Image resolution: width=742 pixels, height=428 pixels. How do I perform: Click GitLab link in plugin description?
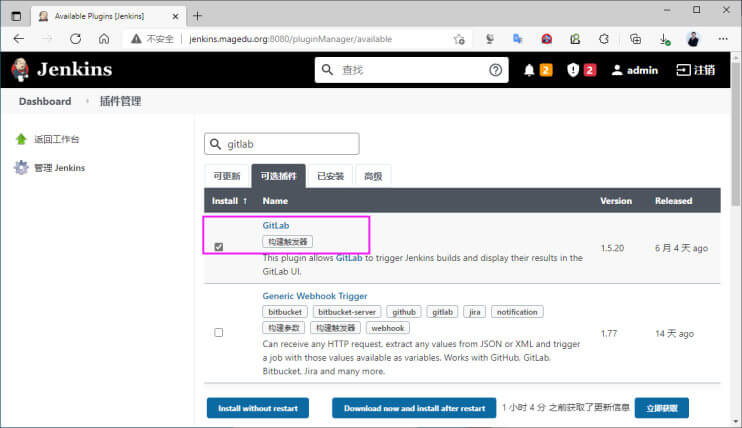(349, 258)
